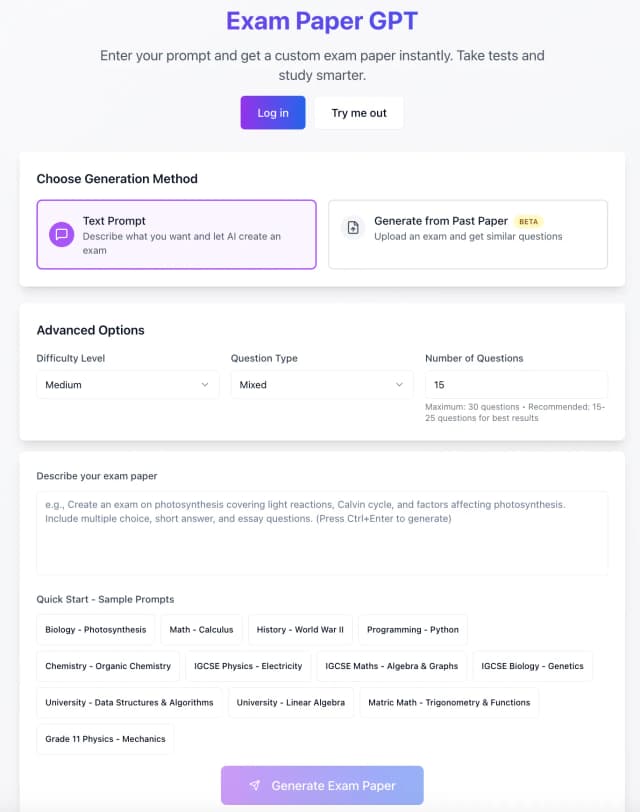Image resolution: width=640 pixels, height=812 pixels.
Task: Choose Grade 11 Physics - Mechanics prompt
Action: pyautogui.click(x=105, y=739)
